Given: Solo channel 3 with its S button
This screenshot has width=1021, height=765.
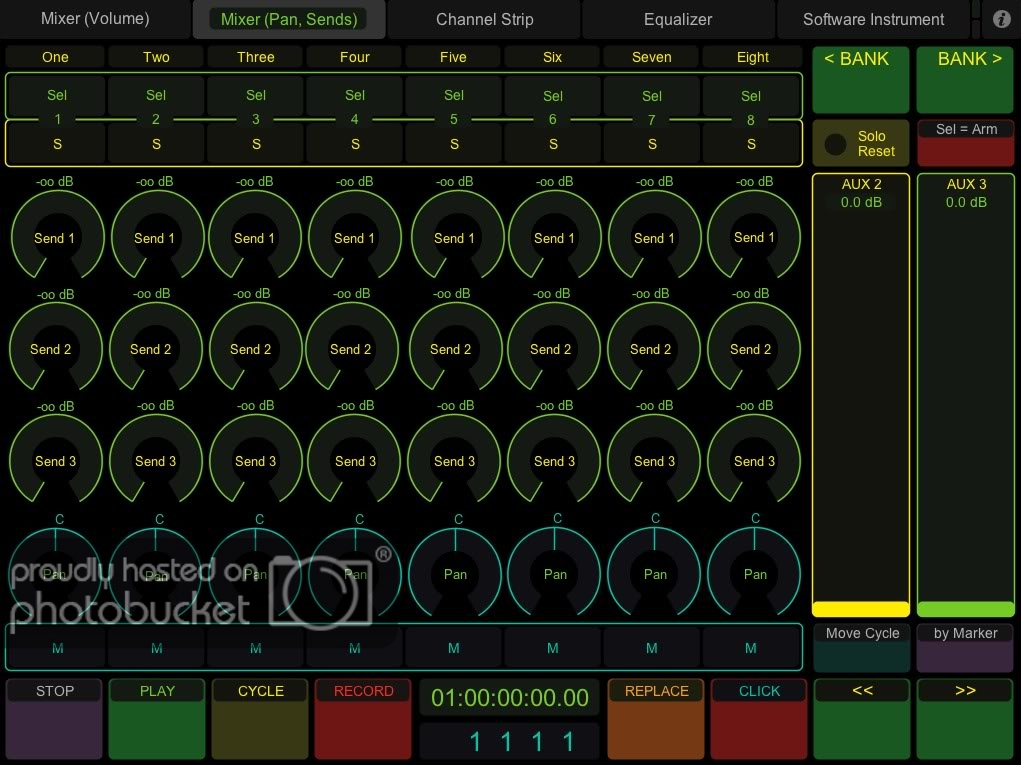Looking at the screenshot, I should point(256,144).
